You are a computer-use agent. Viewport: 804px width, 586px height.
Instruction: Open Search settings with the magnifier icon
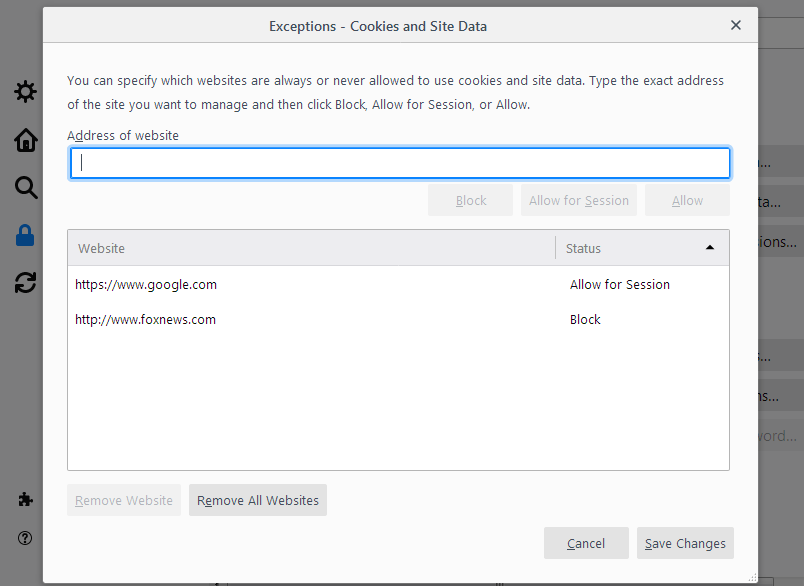[x=25, y=187]
